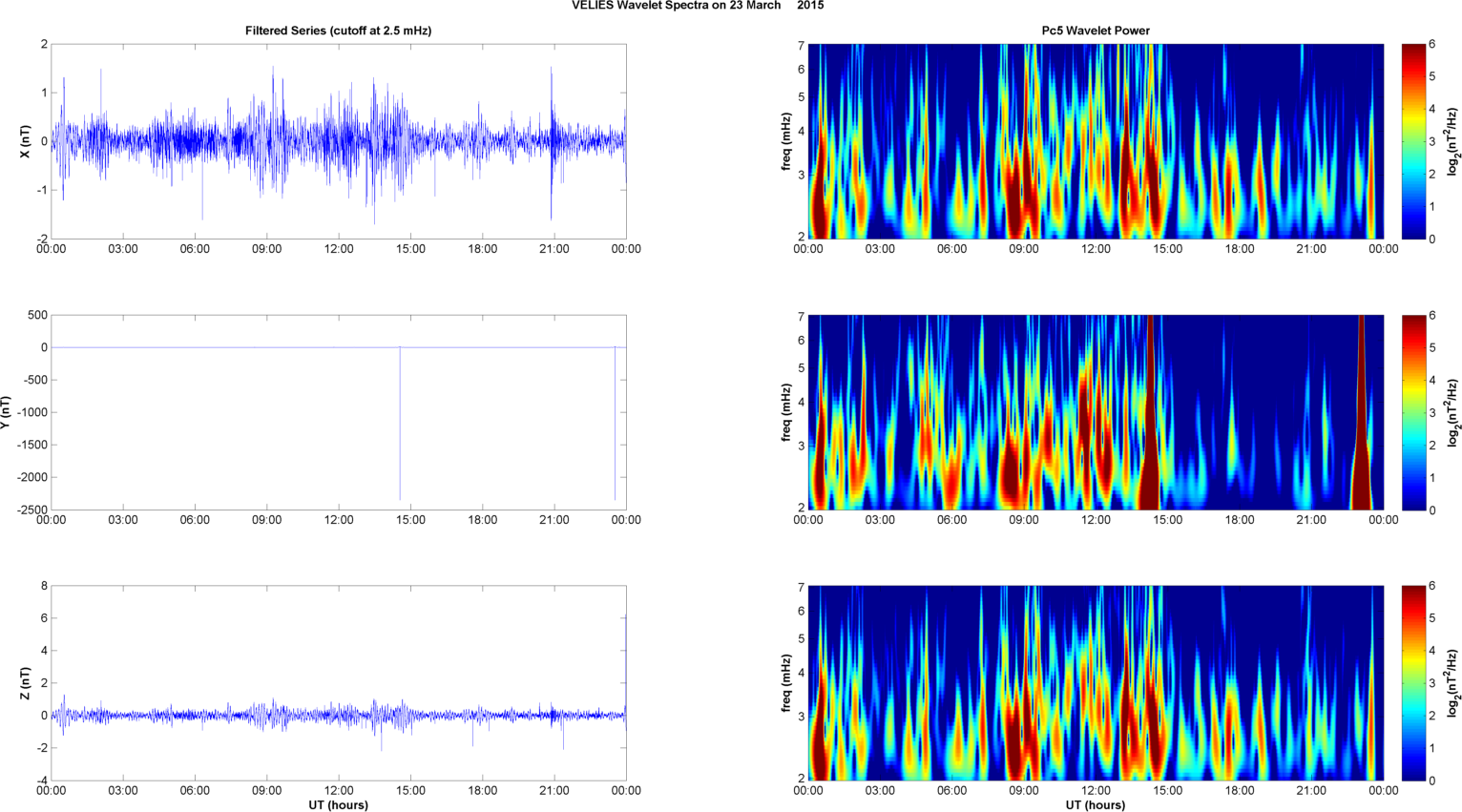The height and width of the screenshot is (812, 1462).
Task: Click the 8 tick on Z plot
Action: [x=44, y=586]
